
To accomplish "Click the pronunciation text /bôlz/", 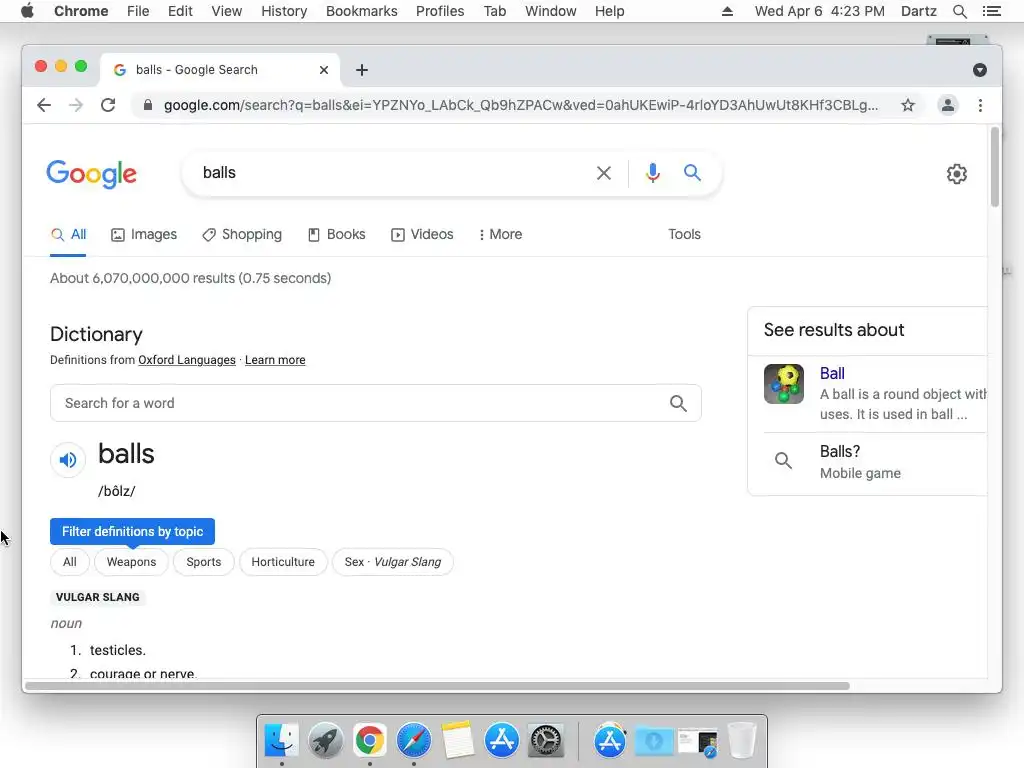I will pyautogui.click(x=117, y=491).
